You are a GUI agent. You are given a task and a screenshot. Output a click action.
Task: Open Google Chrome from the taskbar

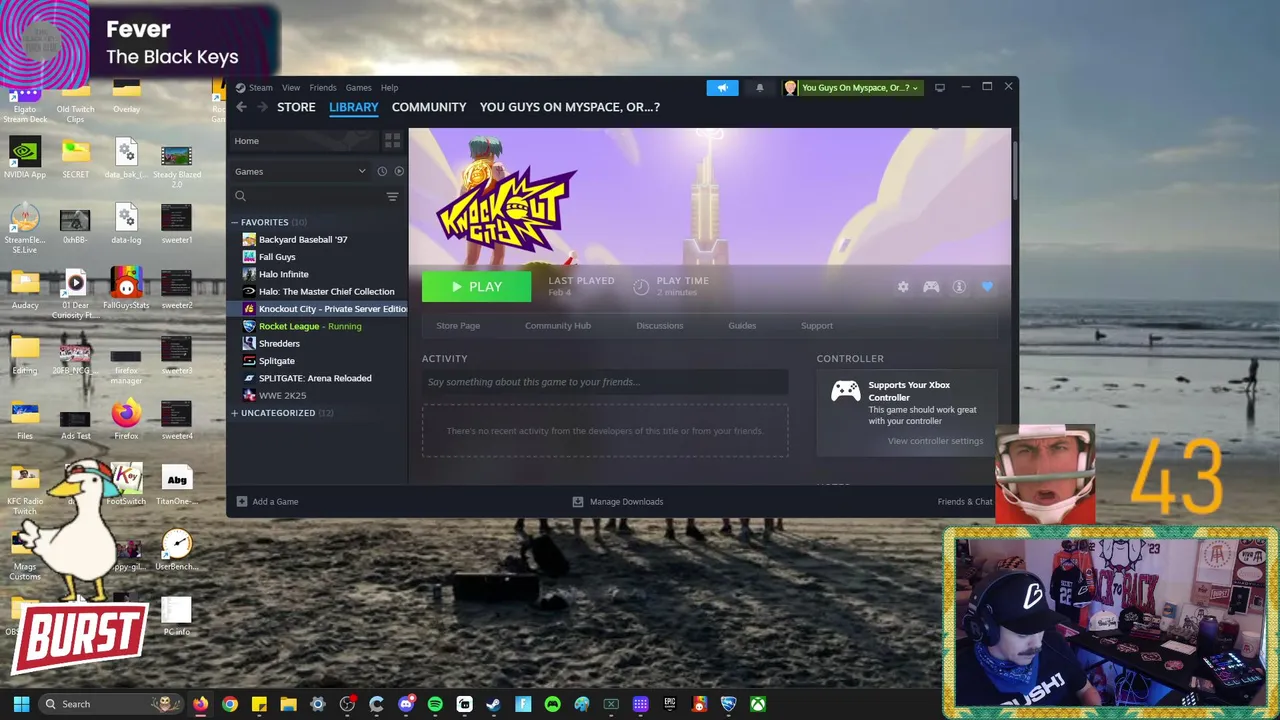(x=230, y=704)
